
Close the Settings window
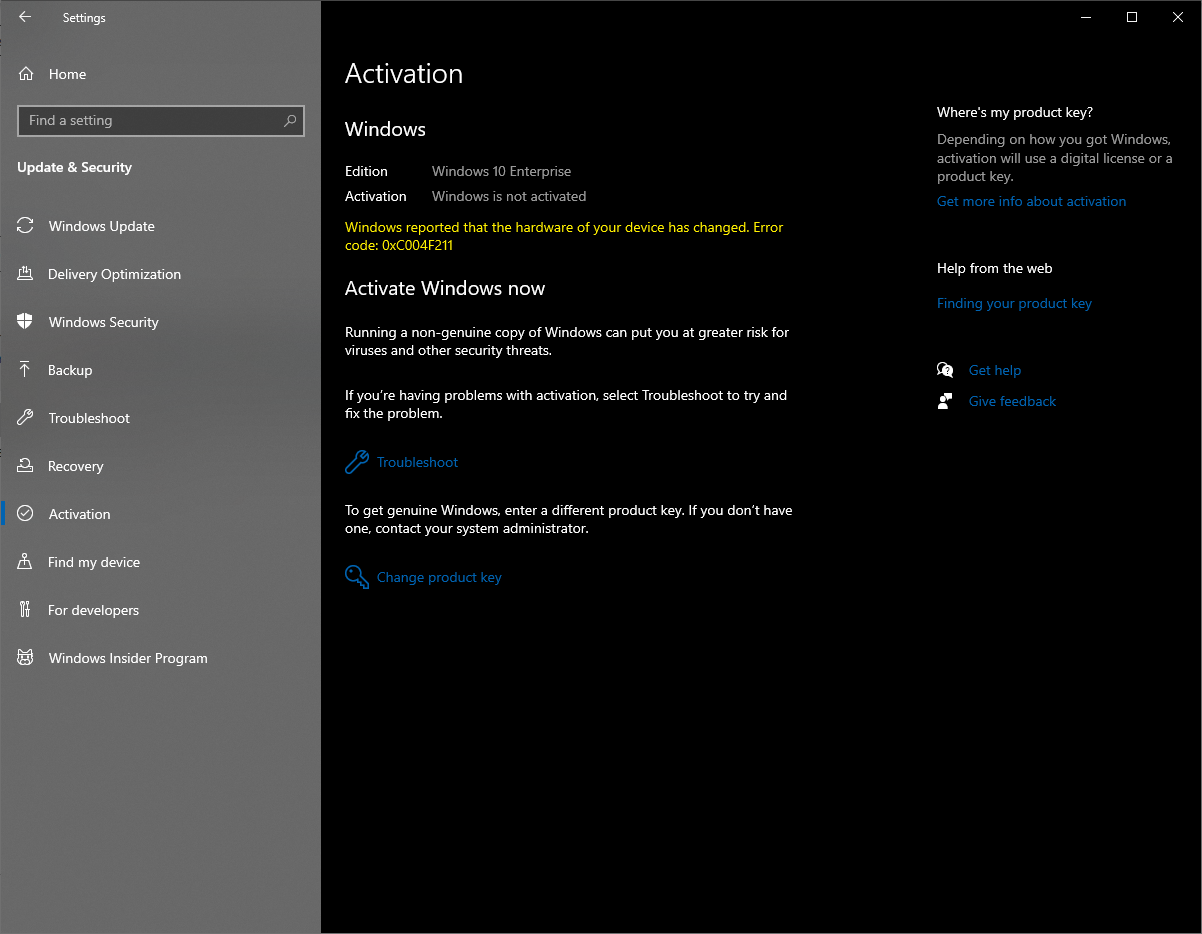(1178, 17)
